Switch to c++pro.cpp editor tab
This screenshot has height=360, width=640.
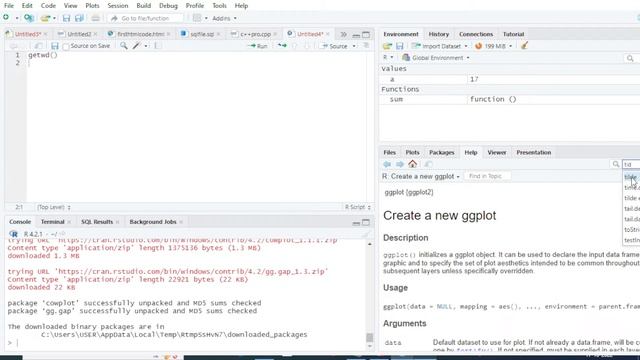coord(255,34)
